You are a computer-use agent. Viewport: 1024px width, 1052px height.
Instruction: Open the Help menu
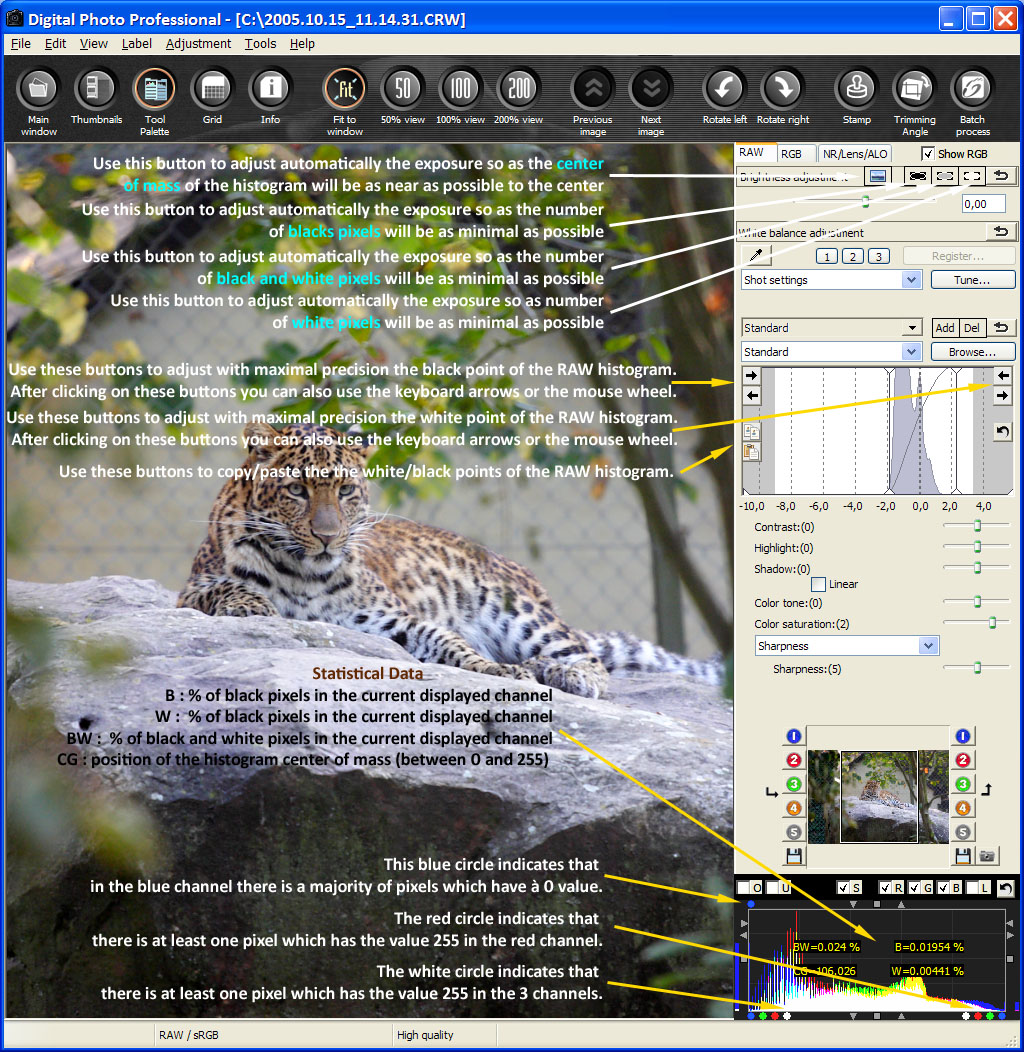[x=302, y=44]
